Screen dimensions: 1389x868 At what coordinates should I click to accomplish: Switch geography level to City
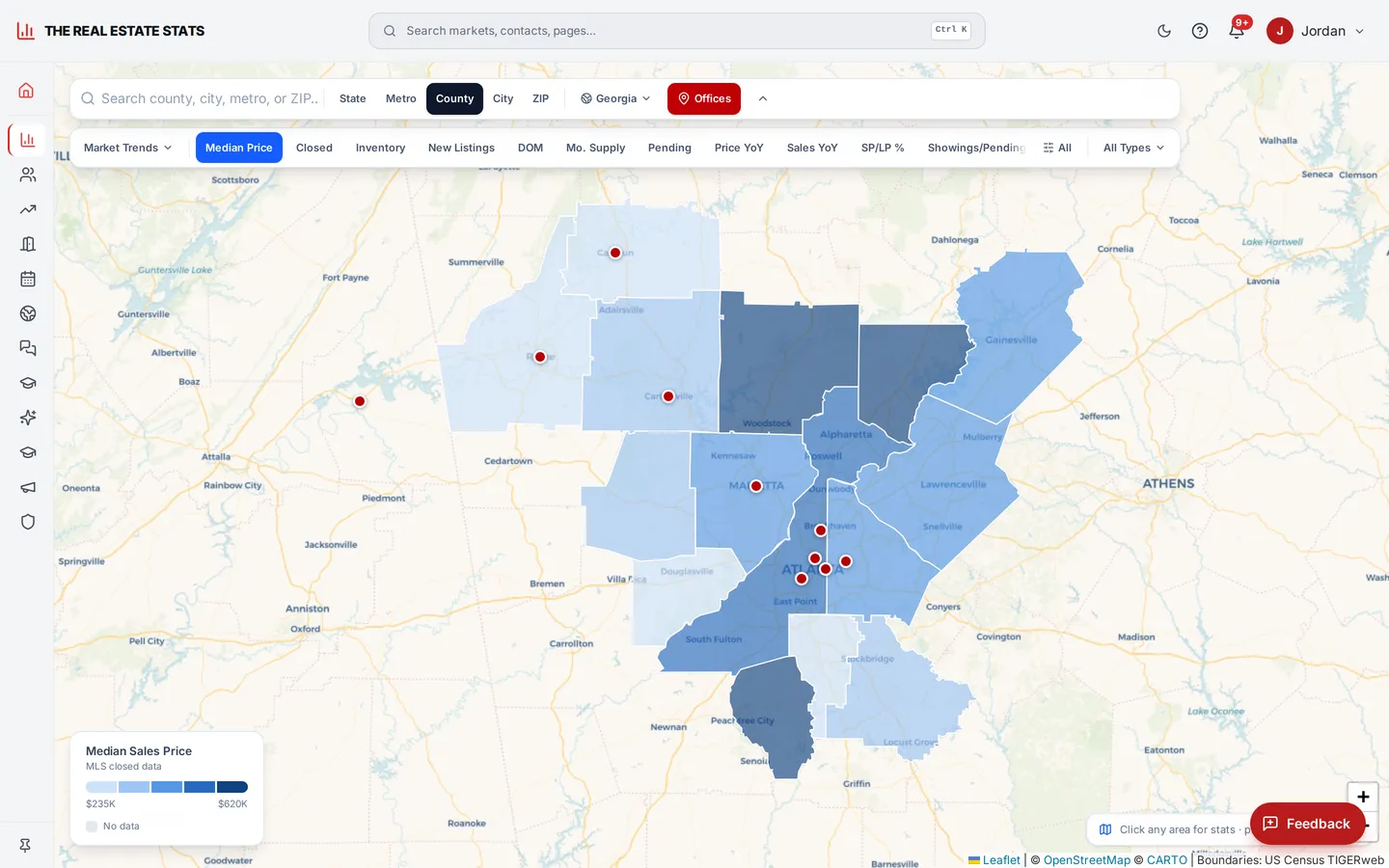coord(504,98)
